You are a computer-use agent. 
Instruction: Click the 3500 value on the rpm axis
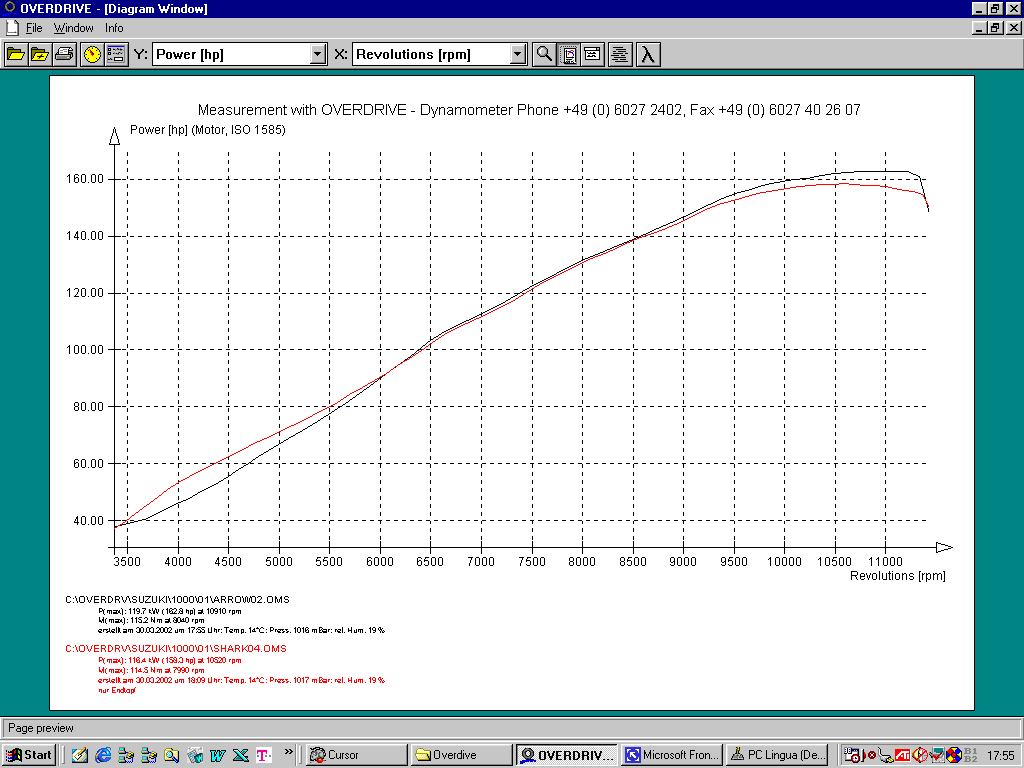tap(127, 562)
